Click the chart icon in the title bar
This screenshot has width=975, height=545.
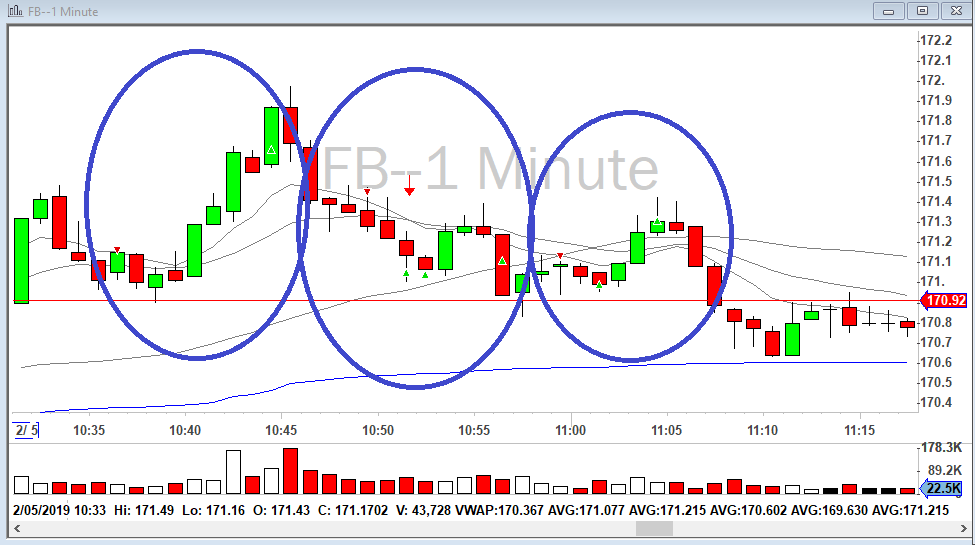(13, 11)
